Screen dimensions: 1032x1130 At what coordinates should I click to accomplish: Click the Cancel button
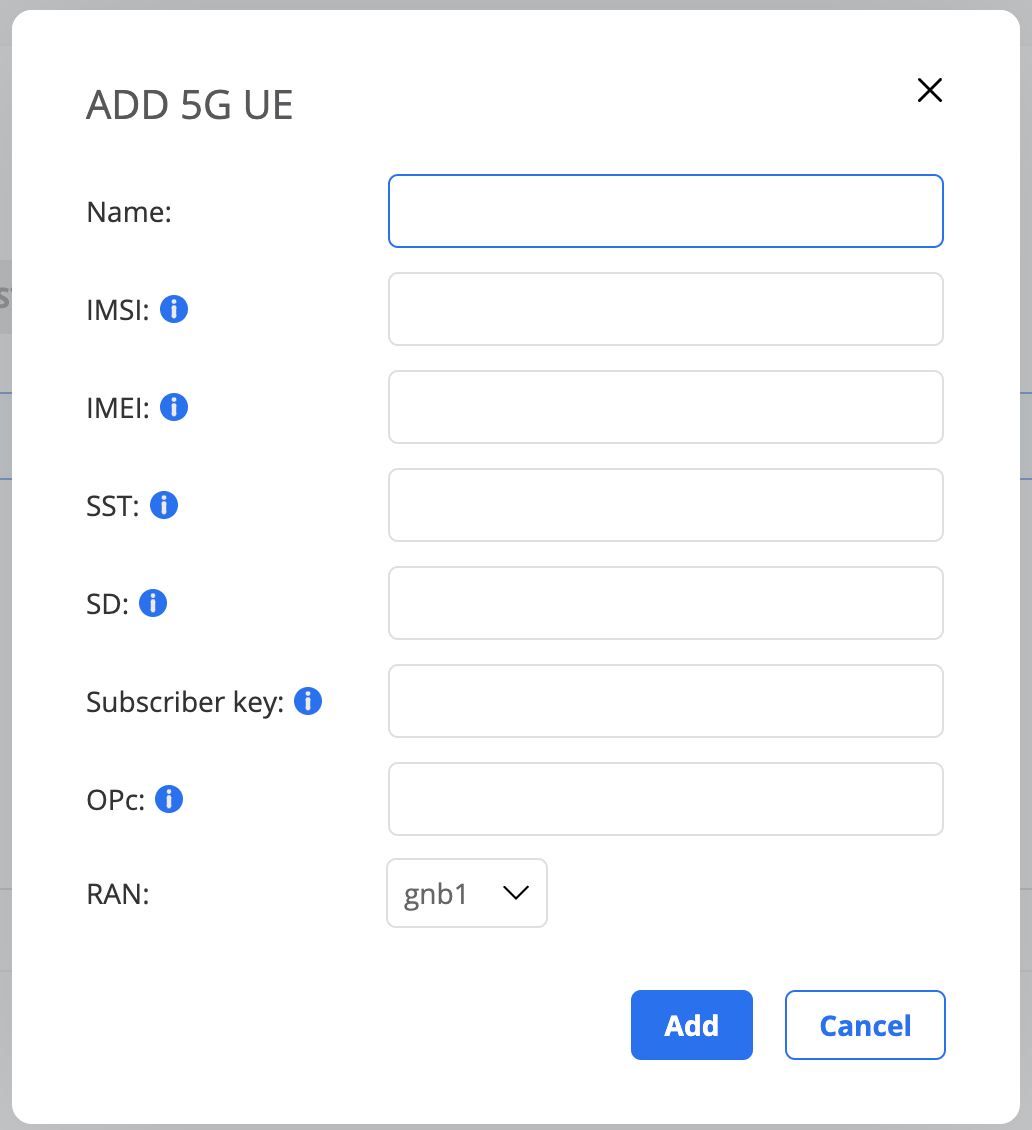(x=865, y=1025)
